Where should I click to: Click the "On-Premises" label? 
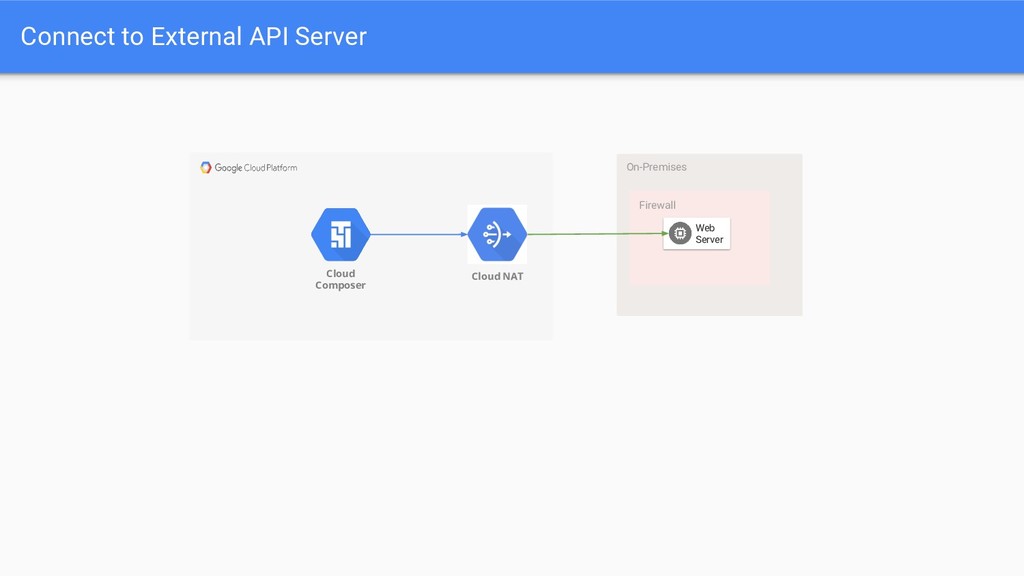[656, 167]
